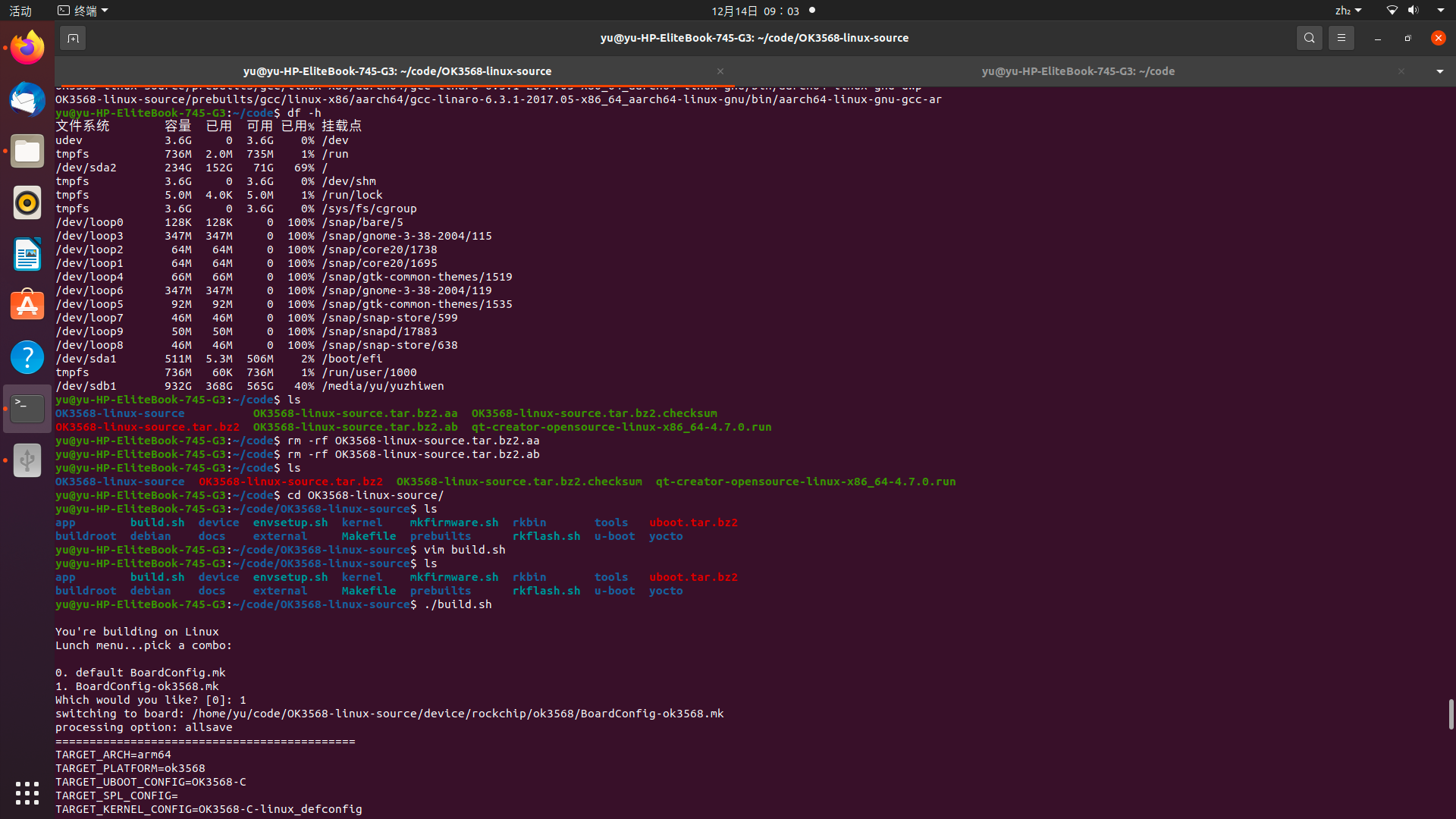Show applications grid at dock bottom

click(27, 793)
